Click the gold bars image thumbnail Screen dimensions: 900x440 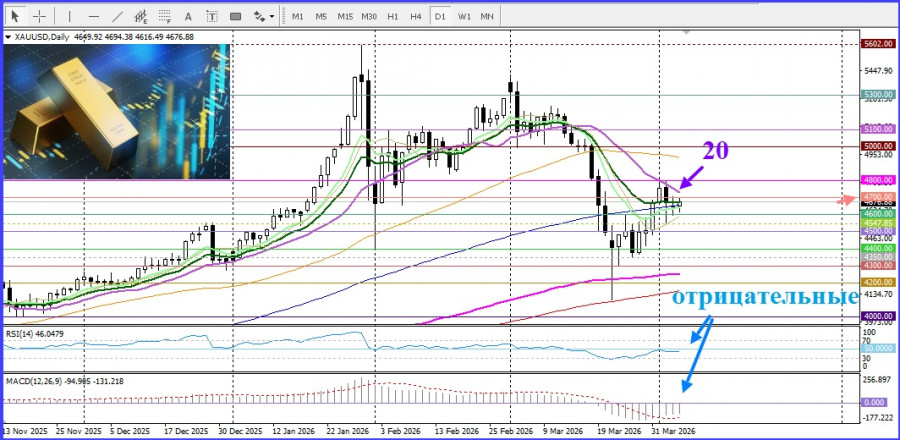tap(117, 112)
